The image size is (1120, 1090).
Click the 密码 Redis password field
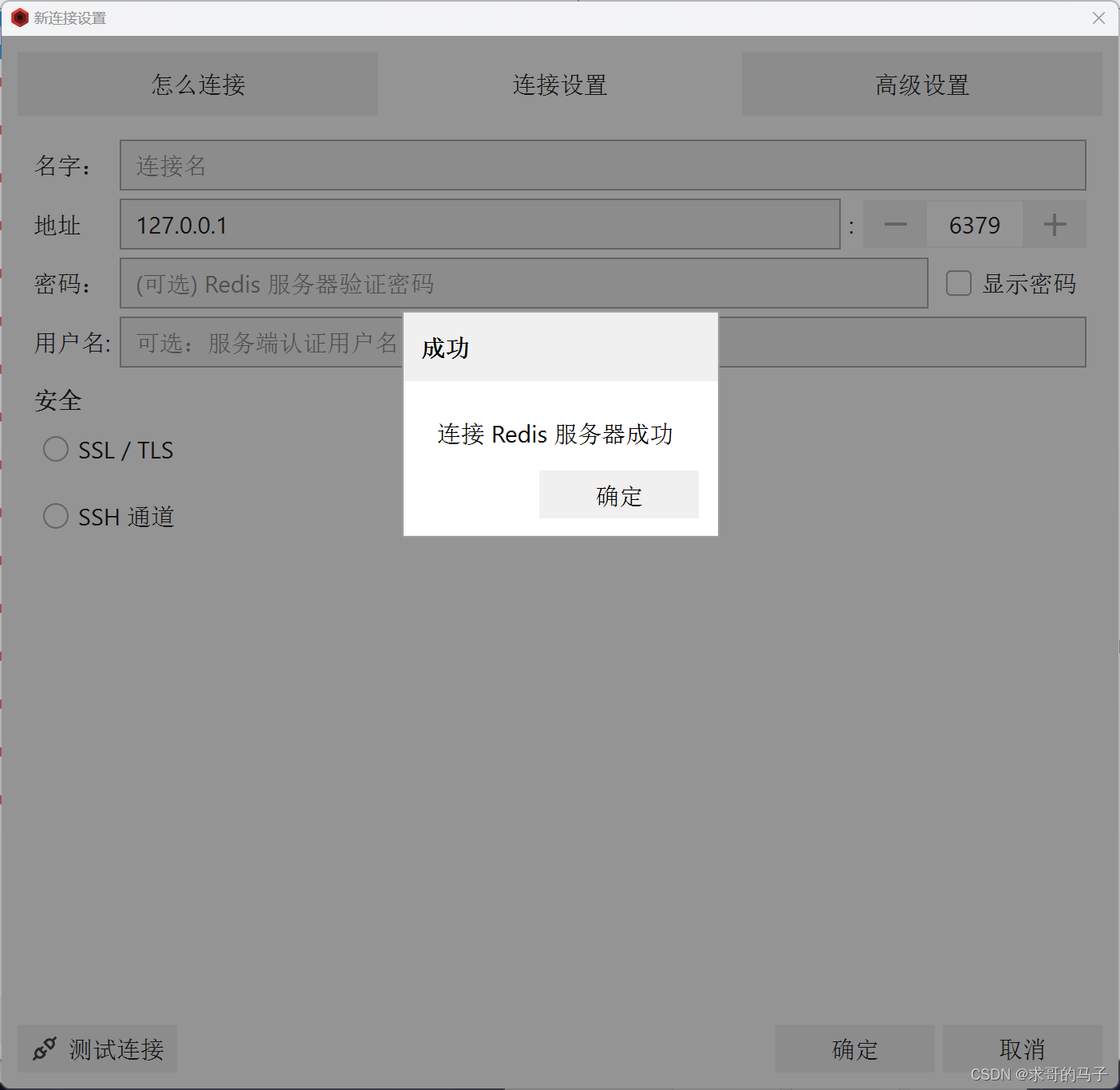(x=524, y=283)
